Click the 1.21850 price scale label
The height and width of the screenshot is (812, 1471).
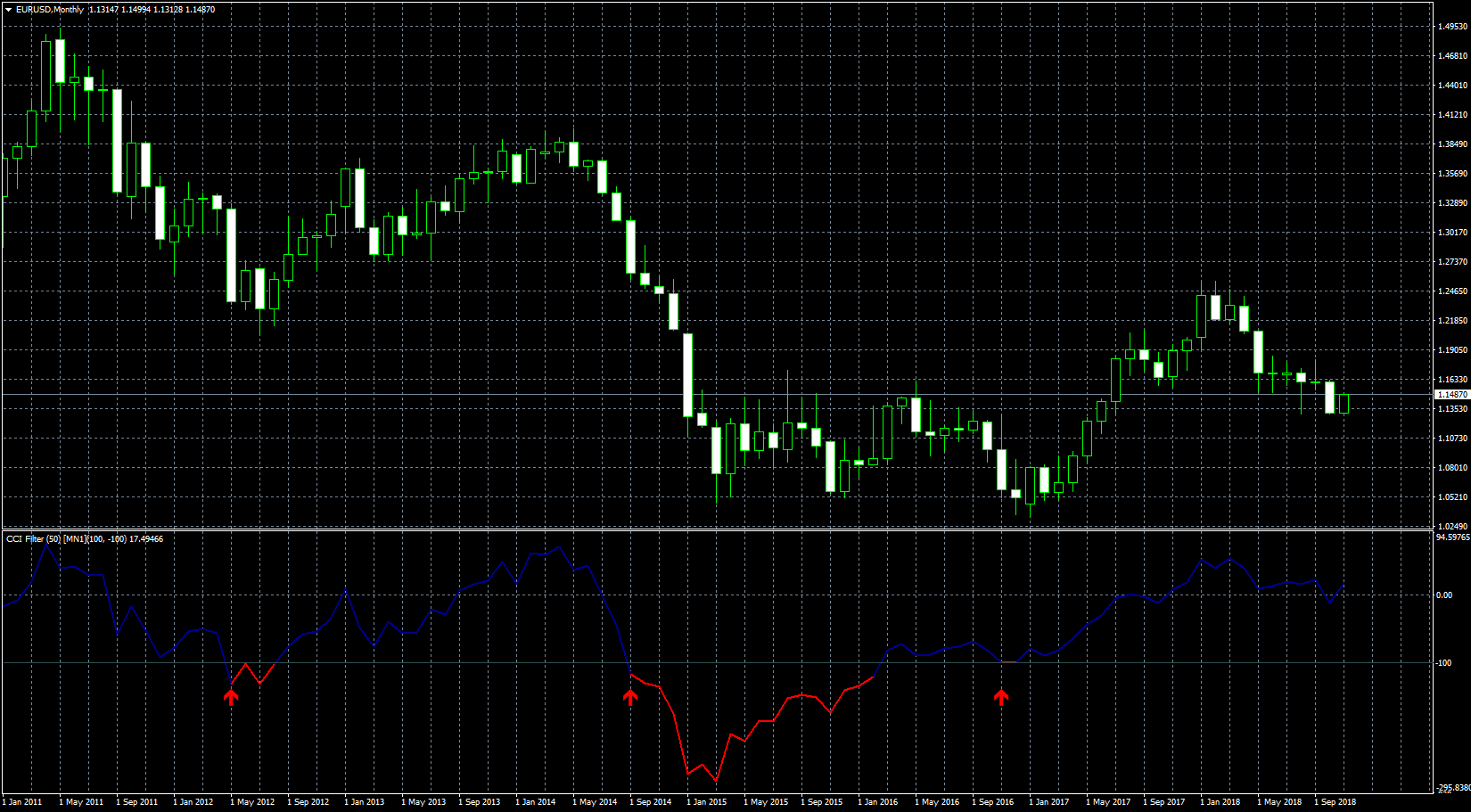click(1452, 321)
